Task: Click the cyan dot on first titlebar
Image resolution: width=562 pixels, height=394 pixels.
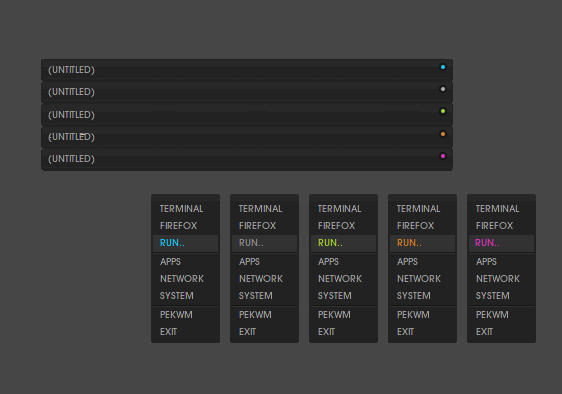Action: 443,67
